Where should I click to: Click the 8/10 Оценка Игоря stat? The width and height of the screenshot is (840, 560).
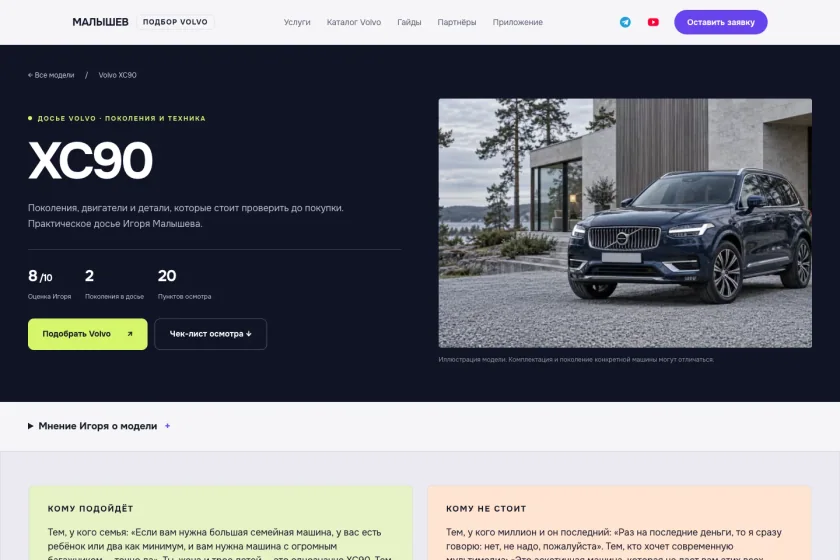pyautogui.click(x=49, y=284)
